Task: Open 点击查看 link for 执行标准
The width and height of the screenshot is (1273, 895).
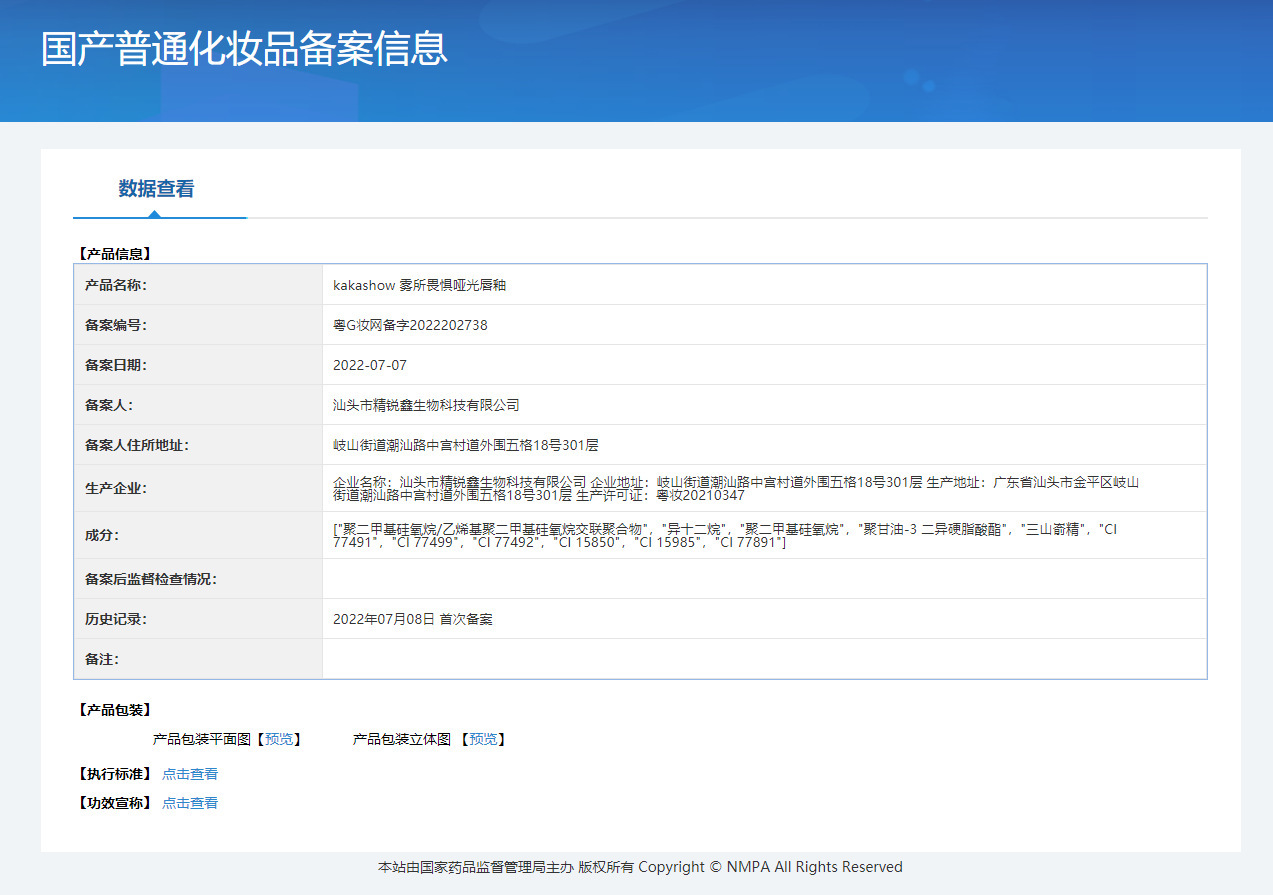Action: pyautogui.click(x=190, y=774)
